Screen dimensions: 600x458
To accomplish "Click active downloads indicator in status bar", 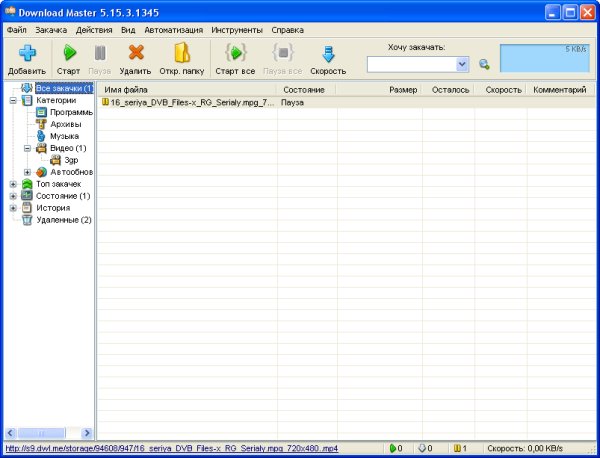I will (396, 448).
